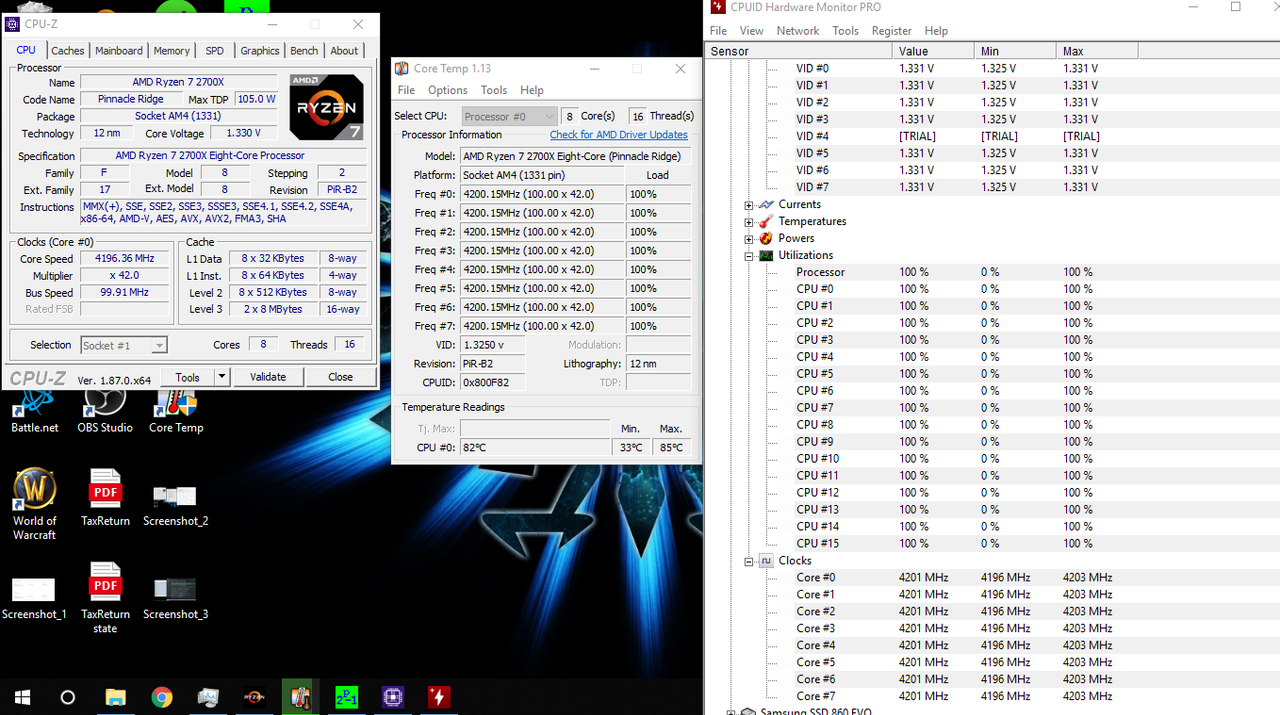
Task: Open TaxReturn state PDF on desktop
Action: (x=105, y=598)
